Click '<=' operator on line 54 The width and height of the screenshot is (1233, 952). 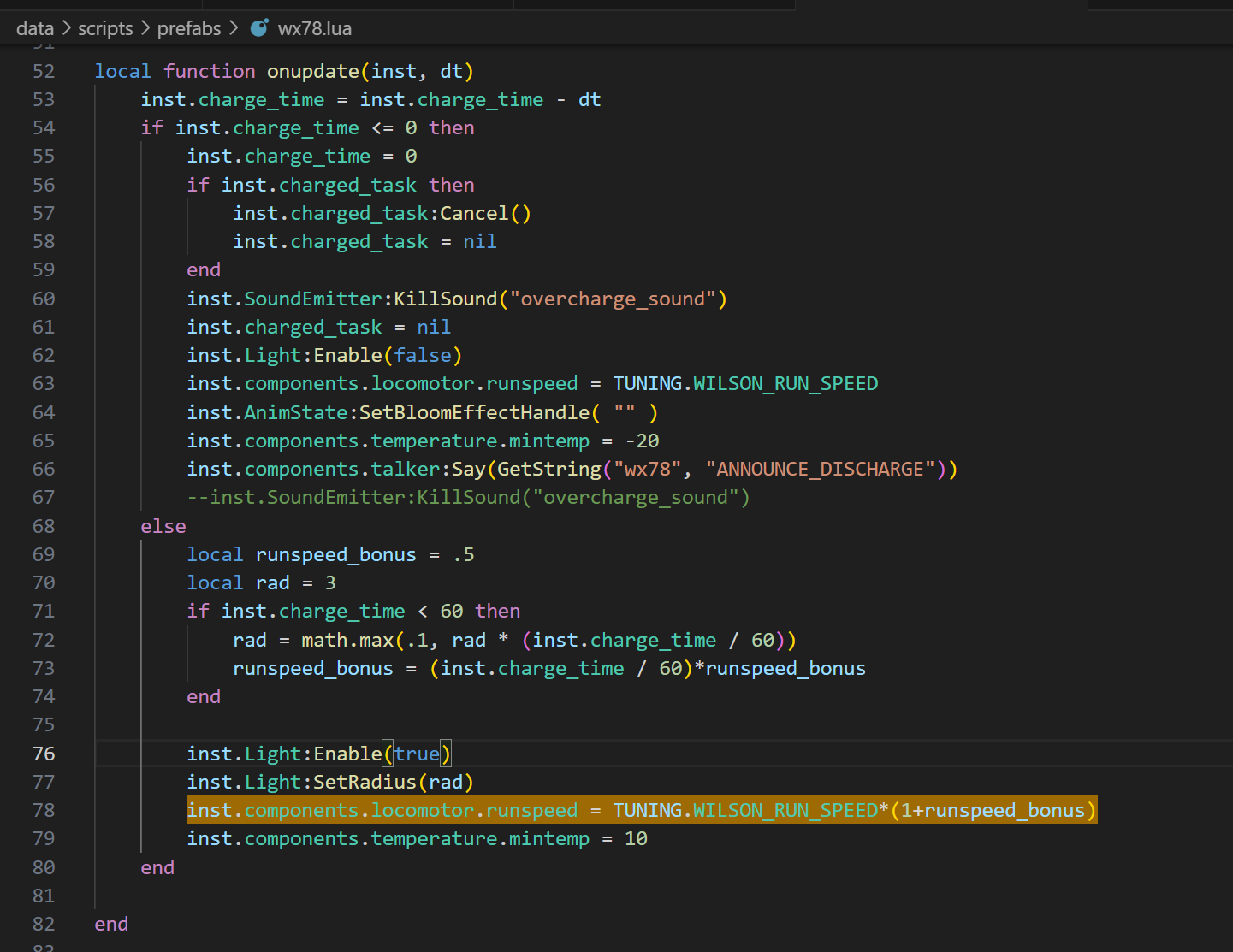(x=382, y=127)
